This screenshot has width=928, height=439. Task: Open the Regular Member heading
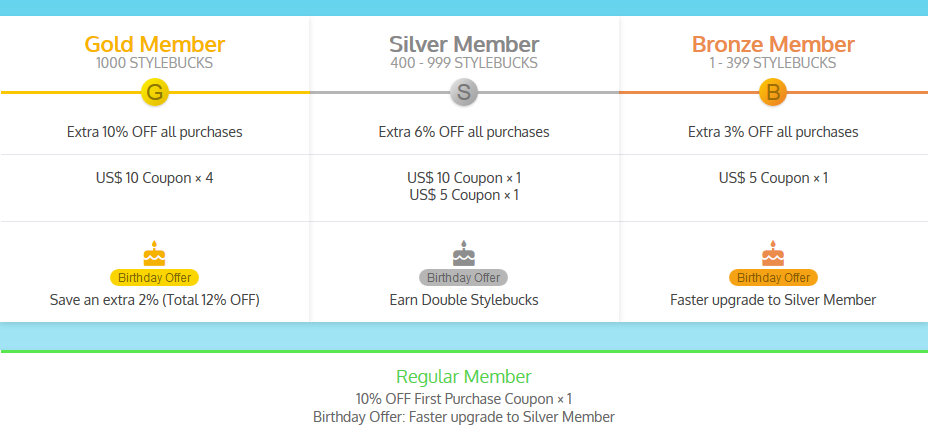point(464,377)
